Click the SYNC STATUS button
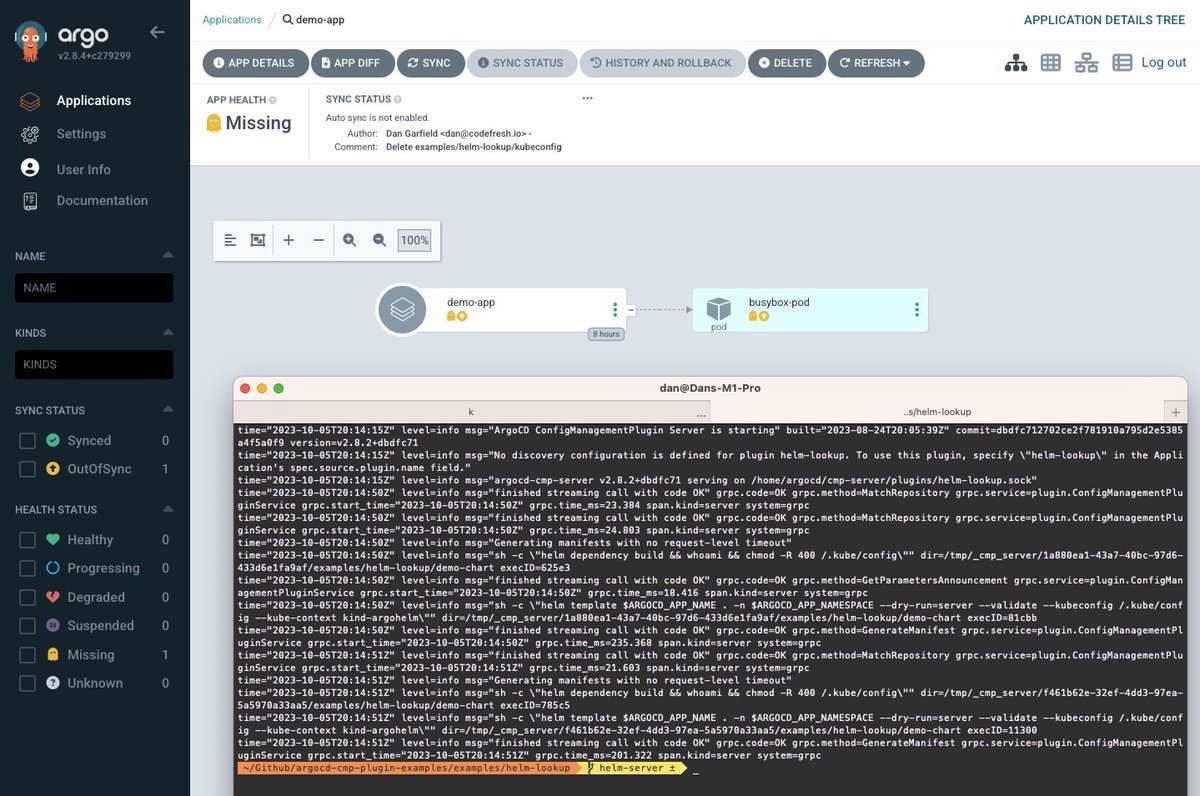This screenshot has width=1200, height=796. (522, 63)
